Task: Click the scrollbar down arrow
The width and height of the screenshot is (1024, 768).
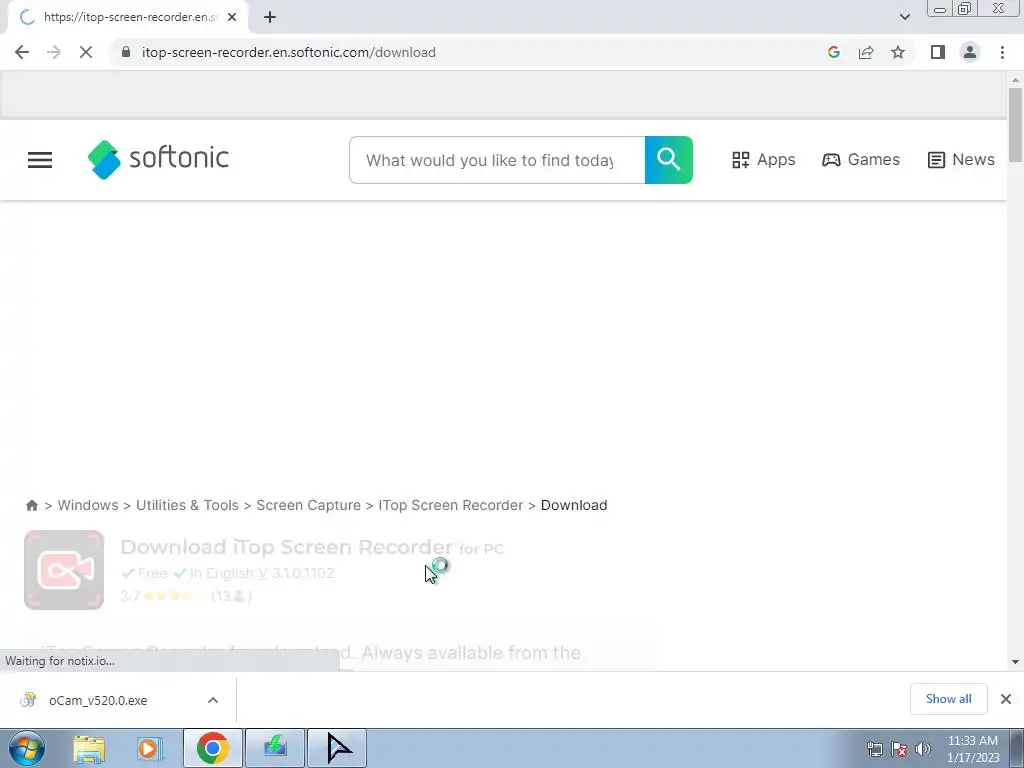Action: 1015,662
